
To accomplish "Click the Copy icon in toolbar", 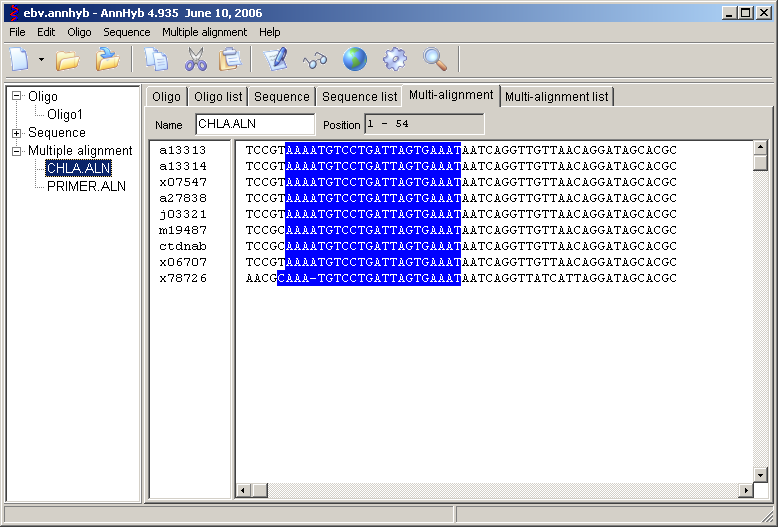I will pos(156,60).
